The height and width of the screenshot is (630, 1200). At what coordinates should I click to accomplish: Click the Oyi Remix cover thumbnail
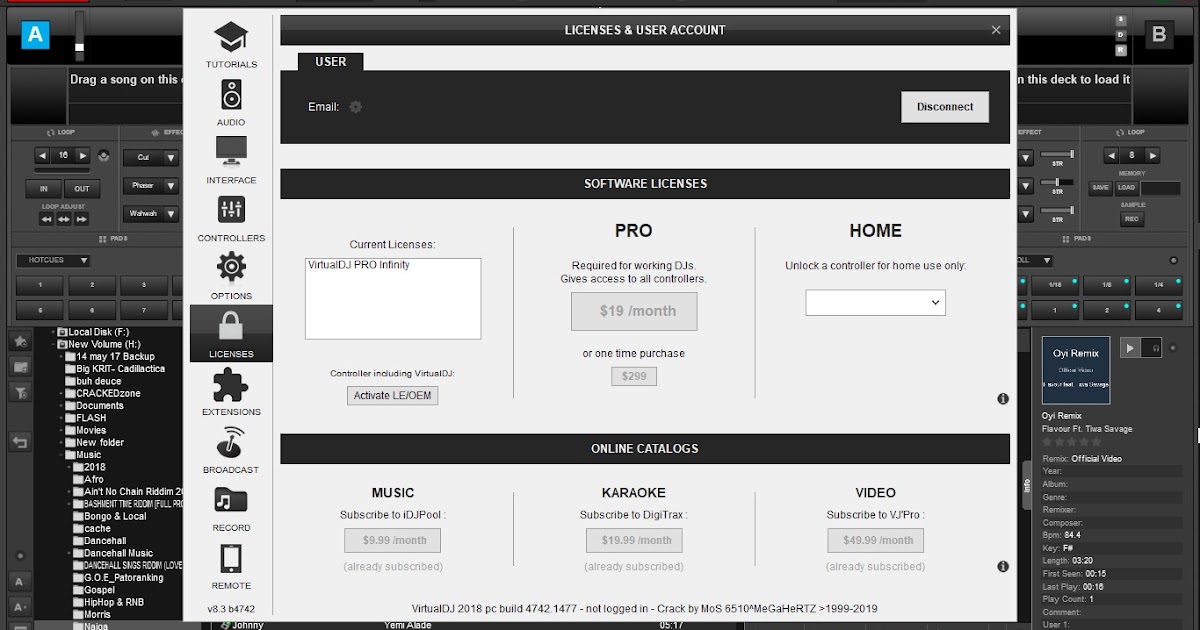coord(1076,370)
